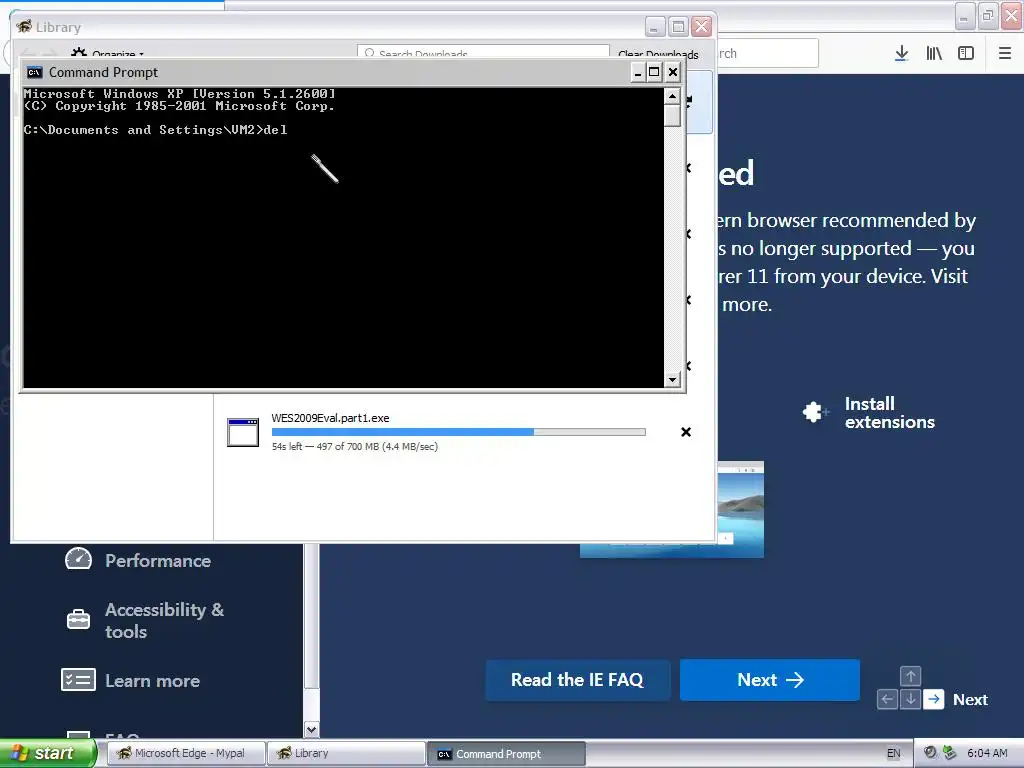Switch to Microsoft Edge - Mypal taskbar item

click(185, 753)
